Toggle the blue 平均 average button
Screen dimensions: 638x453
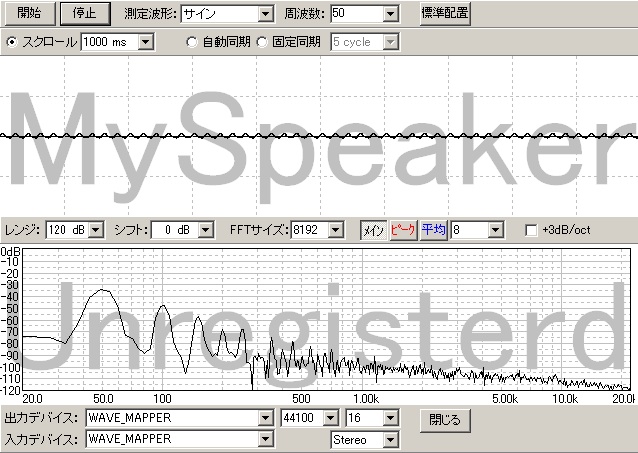433,230
